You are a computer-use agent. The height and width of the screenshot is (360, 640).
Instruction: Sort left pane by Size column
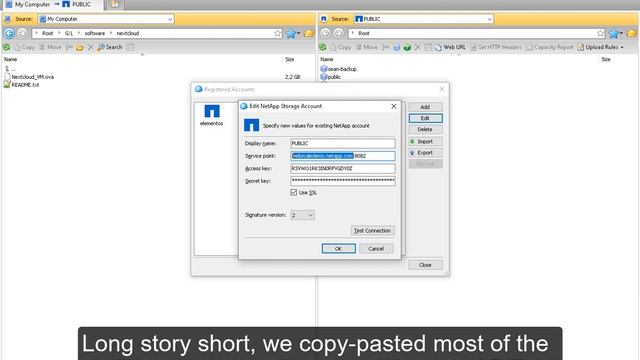290,59
